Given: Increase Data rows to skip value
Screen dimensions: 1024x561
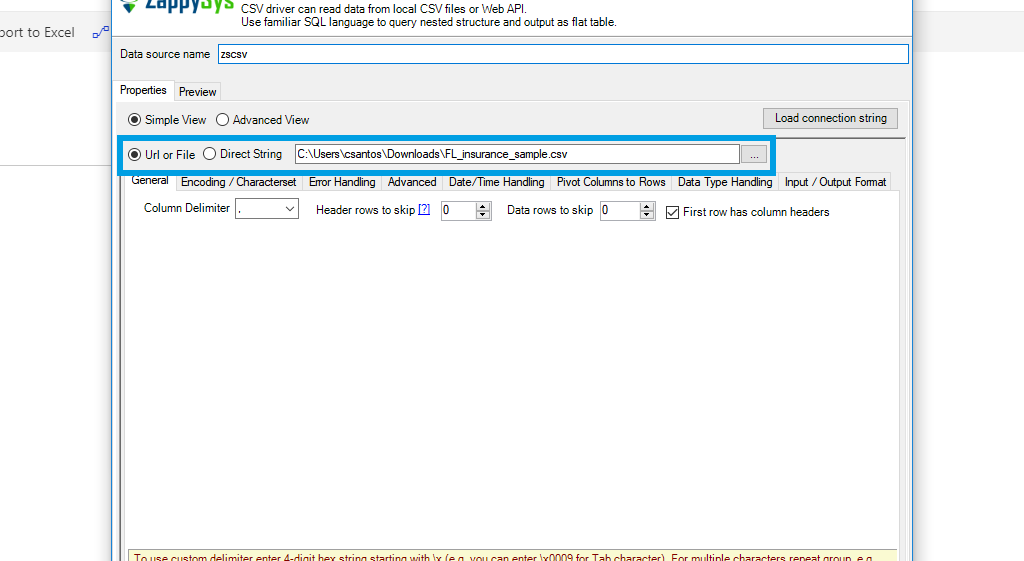Looking at the screenshot, I should coord(647,206).
